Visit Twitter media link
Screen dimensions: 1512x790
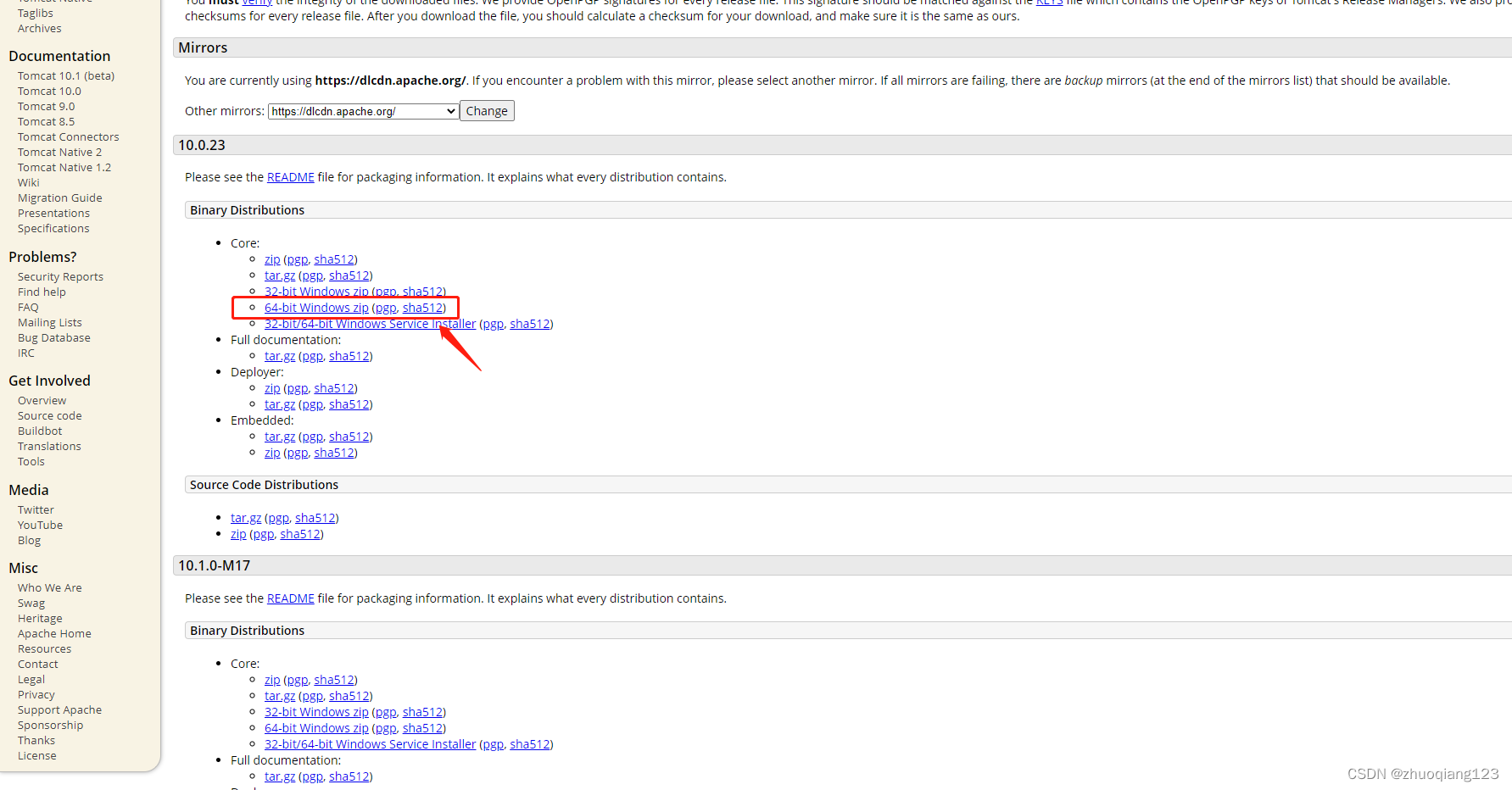(x=36, y=510)
